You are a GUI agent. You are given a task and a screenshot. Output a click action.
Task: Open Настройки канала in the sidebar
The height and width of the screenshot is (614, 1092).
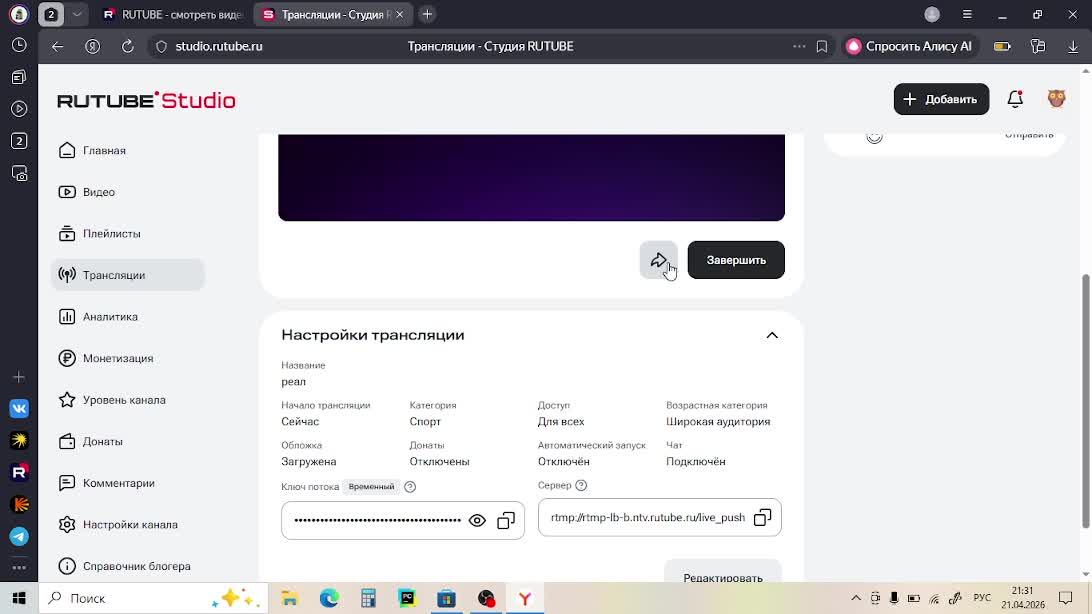click(127, 525)
